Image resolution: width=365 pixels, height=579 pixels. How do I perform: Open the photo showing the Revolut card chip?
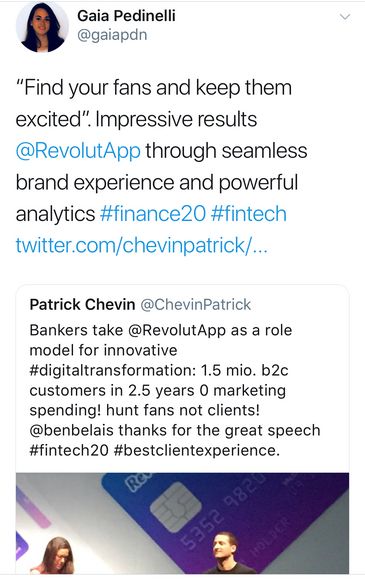[x=182, y=523]
